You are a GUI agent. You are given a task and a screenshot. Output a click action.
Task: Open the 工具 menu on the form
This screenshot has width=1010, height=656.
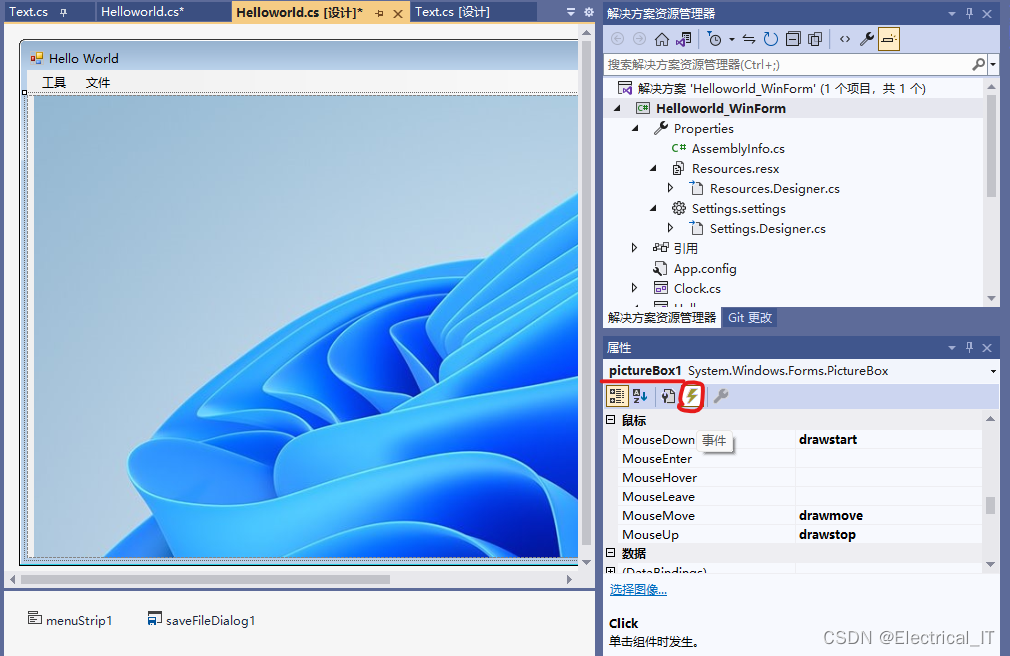pos(54,82)
